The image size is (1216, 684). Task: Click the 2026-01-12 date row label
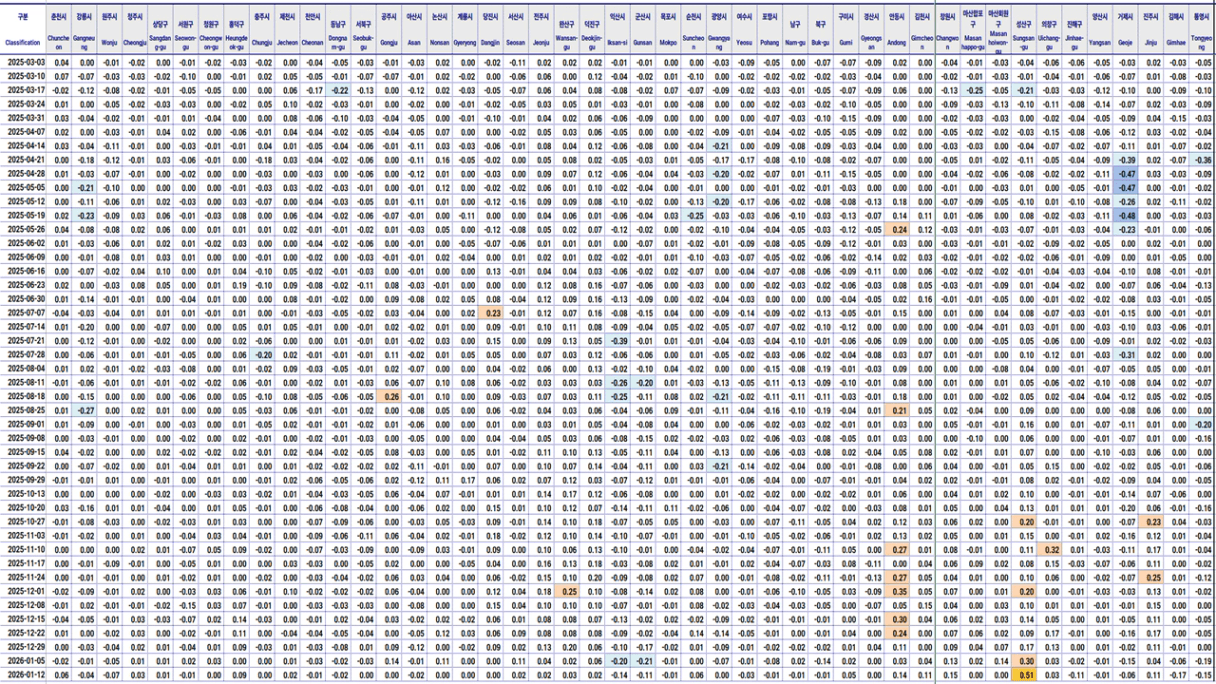click(23, 676)
